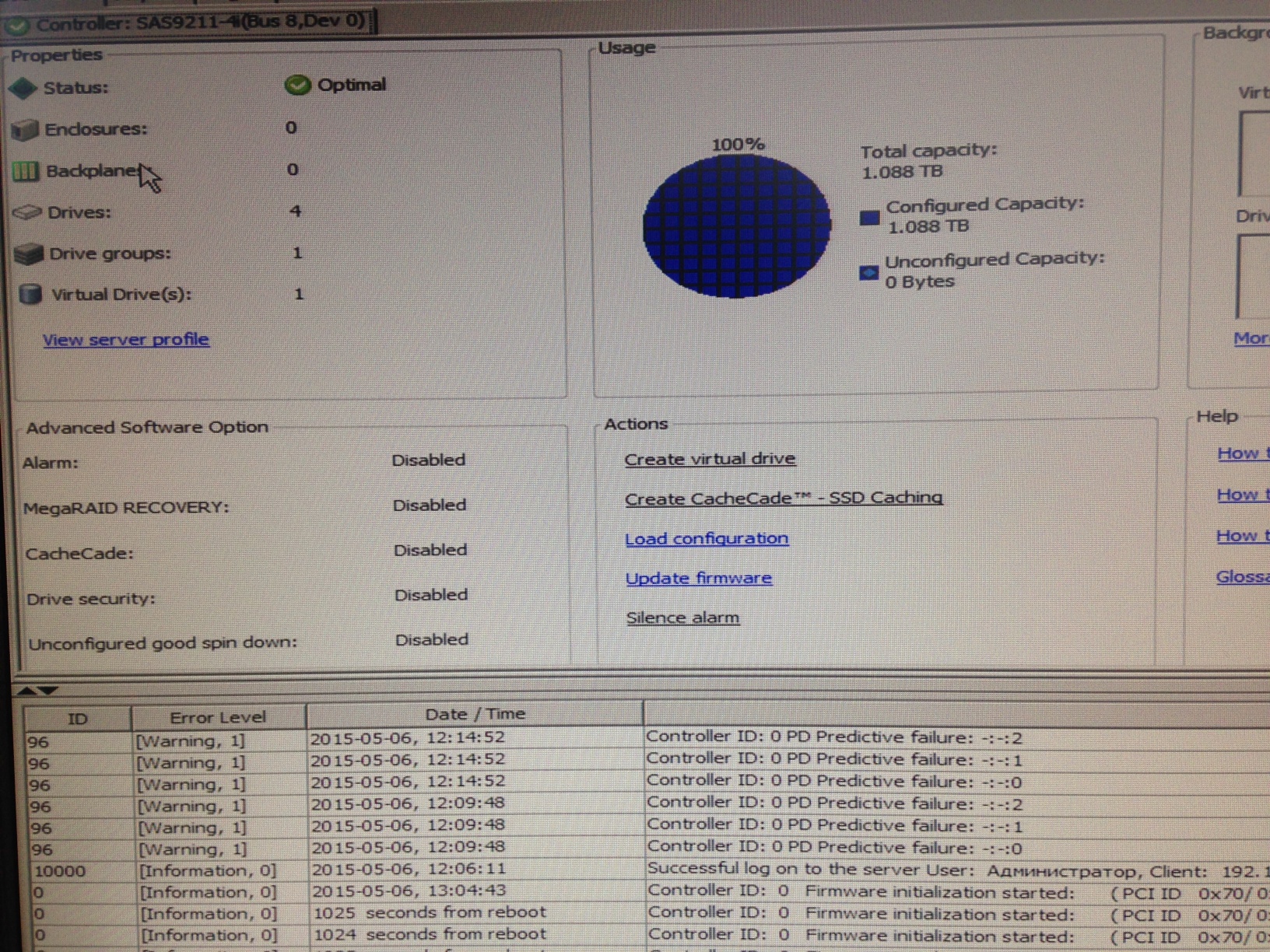This screenshot has width=1270, height=952.
Task: Click Silence alarm action
Action: tap(682, 618)
